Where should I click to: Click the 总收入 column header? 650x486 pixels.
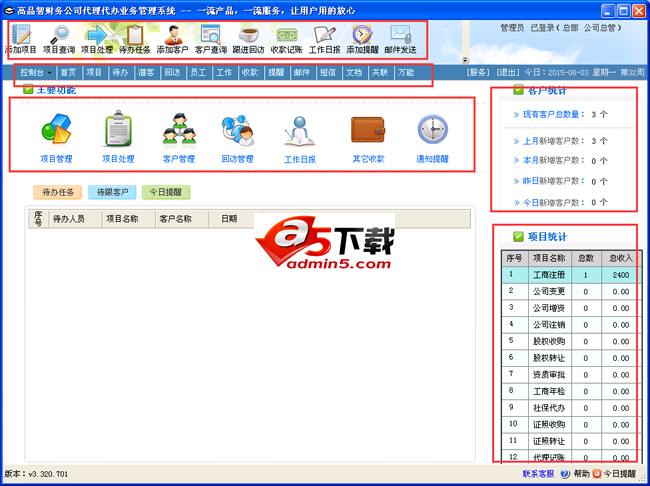(x=619, y=258)
